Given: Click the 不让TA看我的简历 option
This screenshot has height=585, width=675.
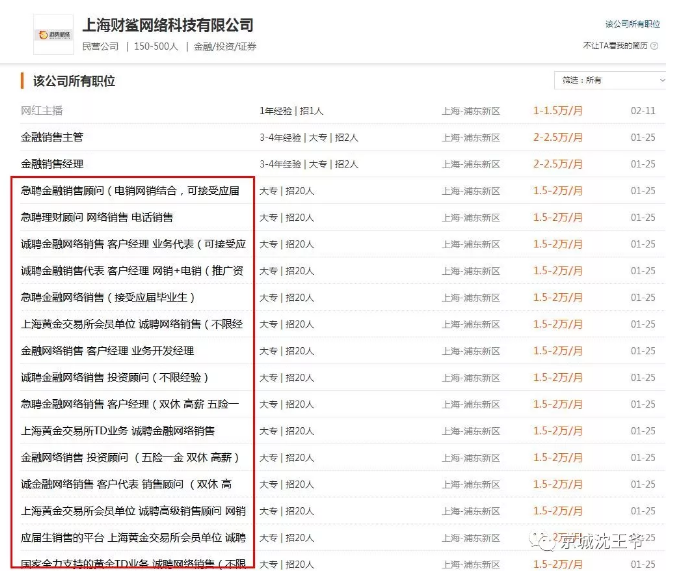Looking at the screenshot, I should (615, 46).
